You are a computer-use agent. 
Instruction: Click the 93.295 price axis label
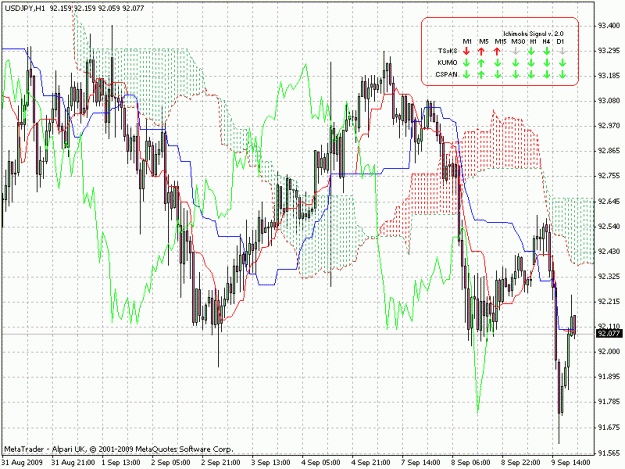(609, 51)
